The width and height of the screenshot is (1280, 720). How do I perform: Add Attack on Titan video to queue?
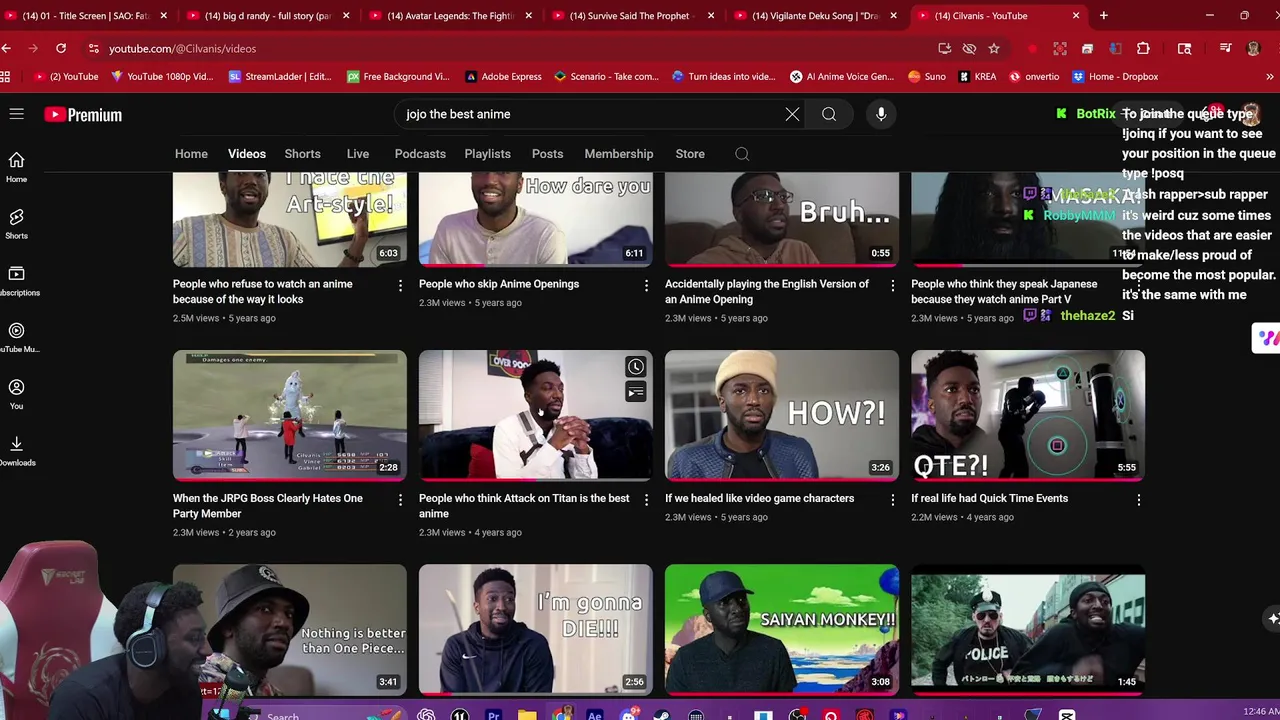pyautogui.click(x=635, y=392)
